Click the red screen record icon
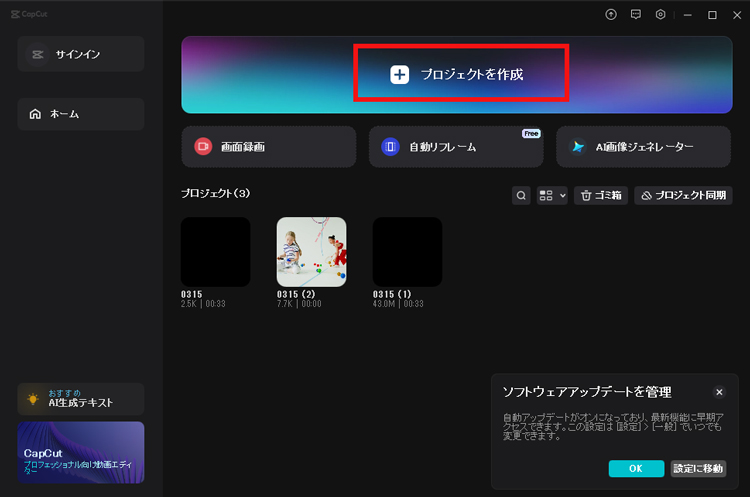 point(203,146)
